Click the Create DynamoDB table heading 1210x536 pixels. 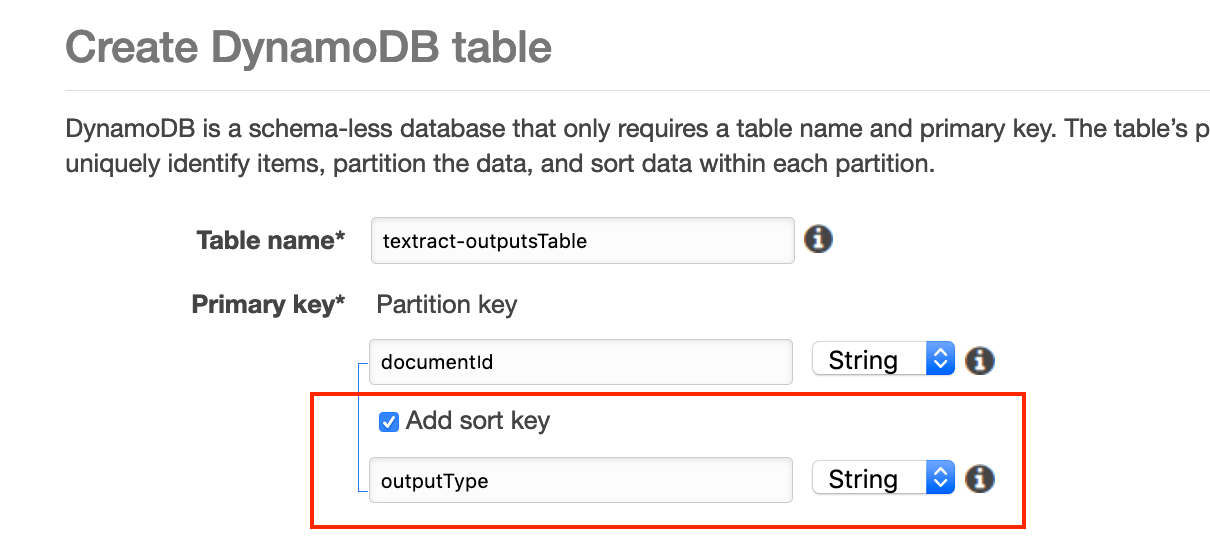click(x=308, y=47)
